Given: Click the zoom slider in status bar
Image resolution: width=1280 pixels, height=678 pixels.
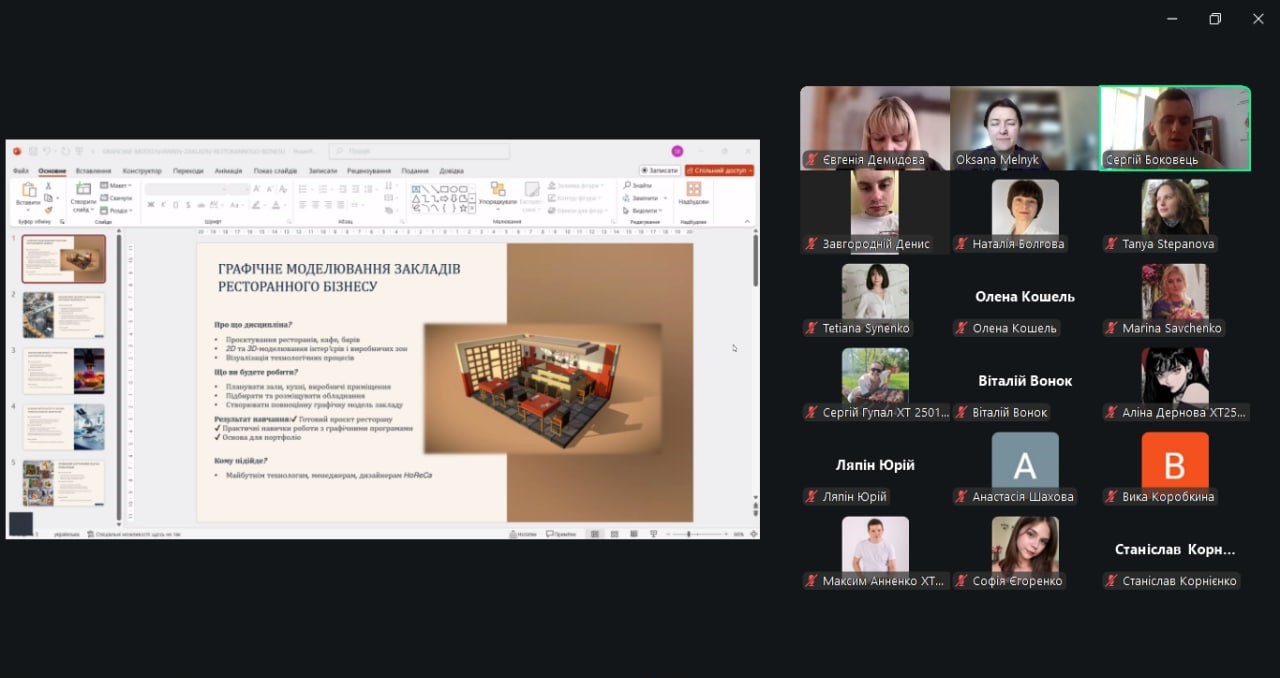Looking at the screenshot, I should (689, 534).
